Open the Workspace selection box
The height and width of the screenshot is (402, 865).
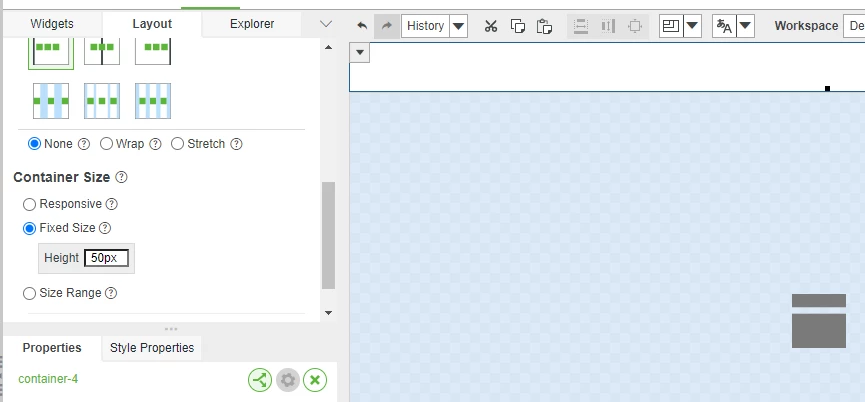(854, 26)
